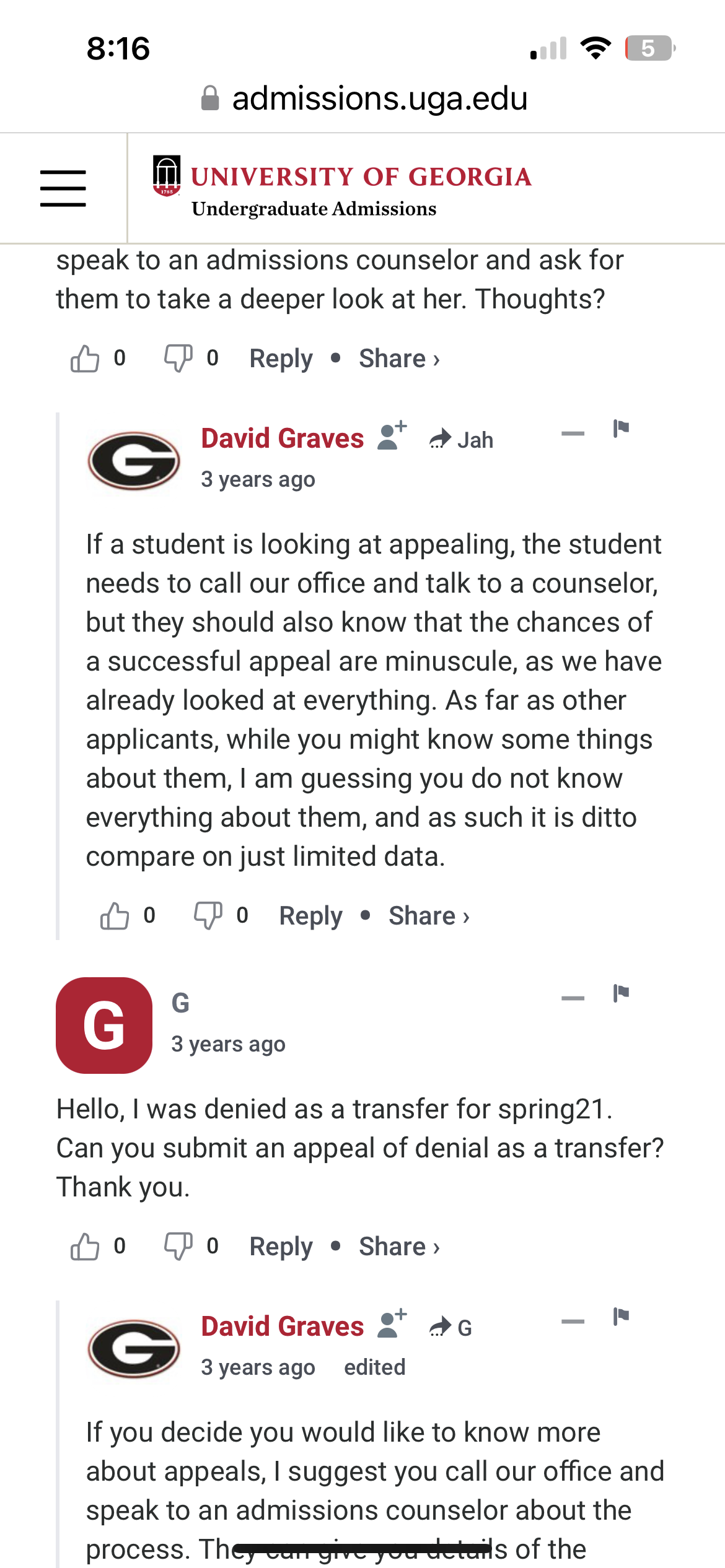Downvote G's spring21 transfer comment

click(178, 1247)
